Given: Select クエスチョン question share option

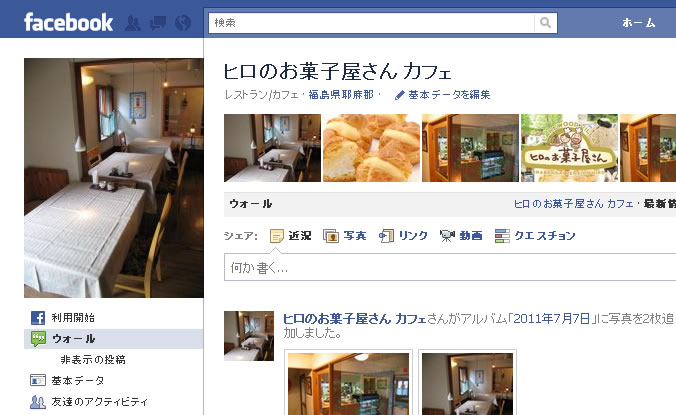Looking at the screenshot, I should click(535, 236).
